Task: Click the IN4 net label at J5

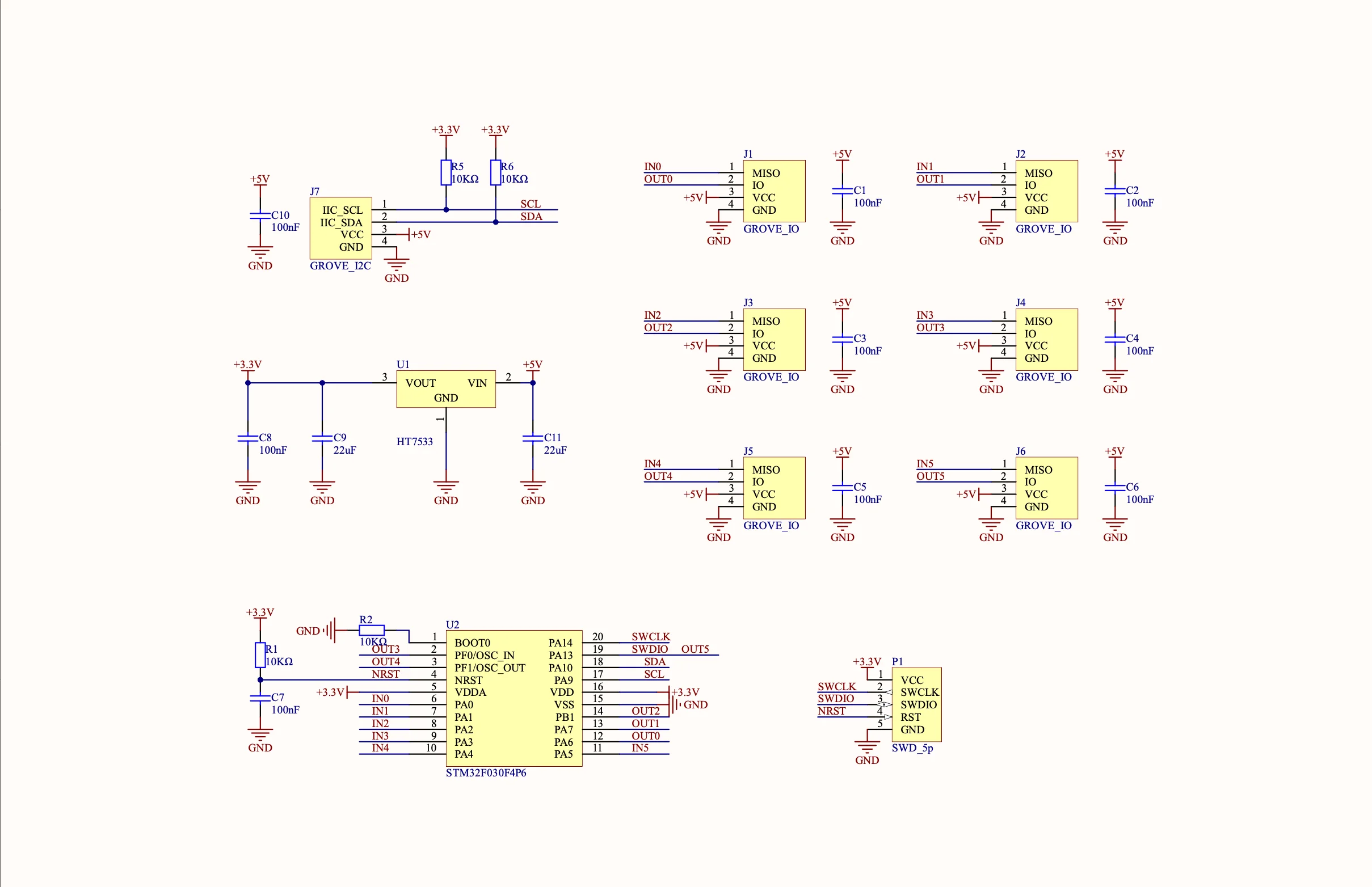Action: point(653,464)
